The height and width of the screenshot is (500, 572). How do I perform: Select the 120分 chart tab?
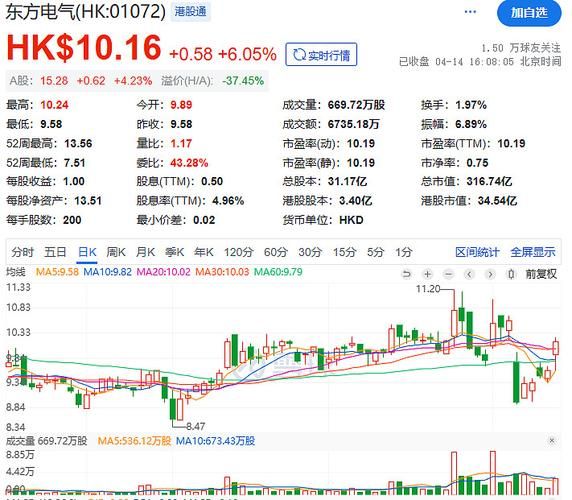(239, 252)
